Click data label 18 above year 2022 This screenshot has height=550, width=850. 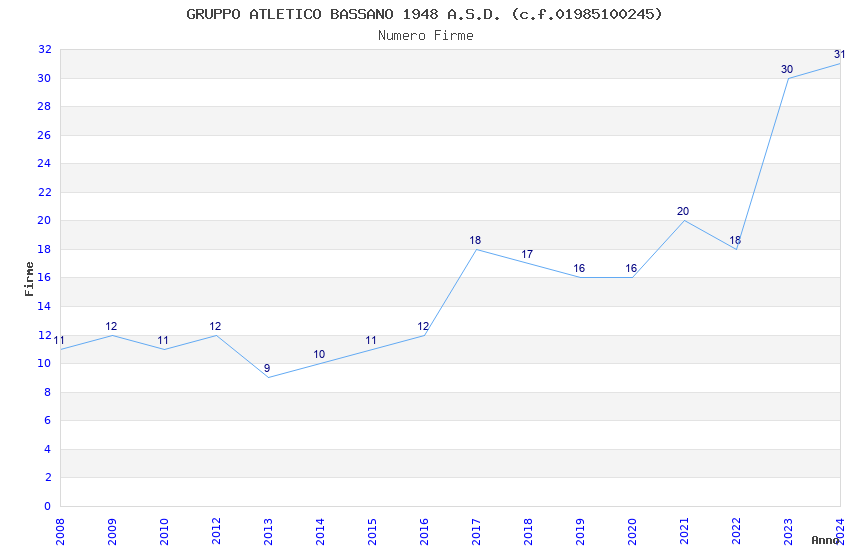tap(735, 240)
